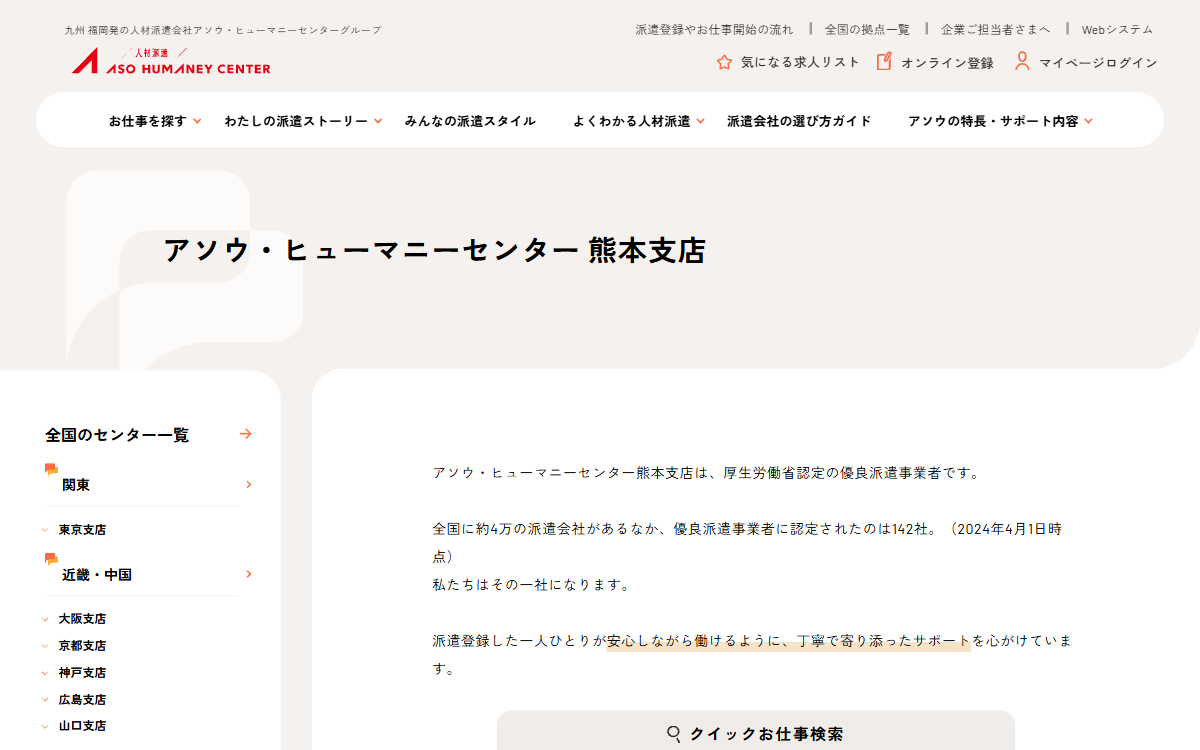Image resolution: width=1200 pixels, height=750 pixels.
Task: Open the 山口支店 branch link
Action: click(x=82, y=726)
